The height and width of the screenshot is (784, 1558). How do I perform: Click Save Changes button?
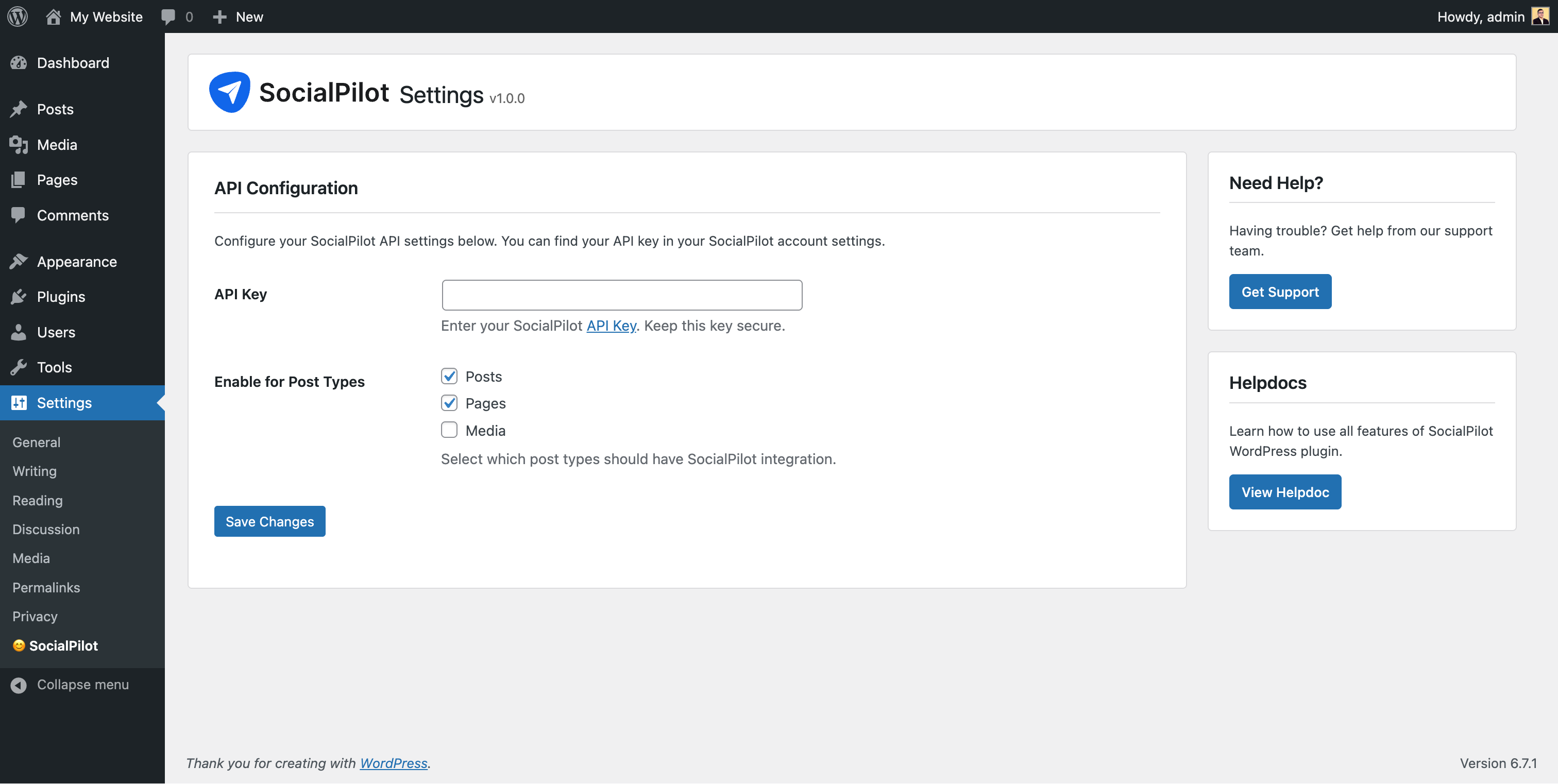click(x=270, y=521)
